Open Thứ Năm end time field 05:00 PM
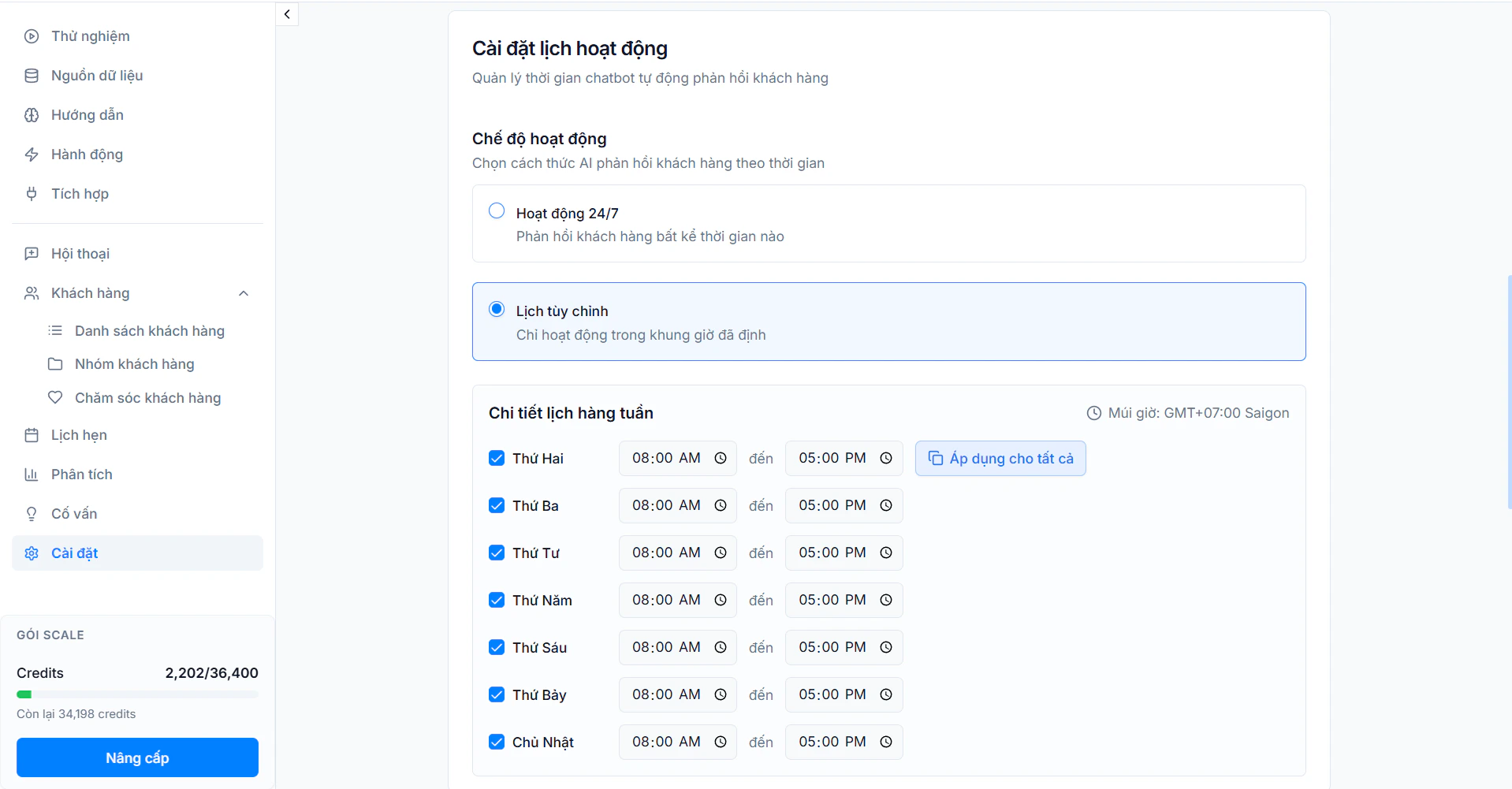Screen dimensions: 1512x789 (844, 600)
